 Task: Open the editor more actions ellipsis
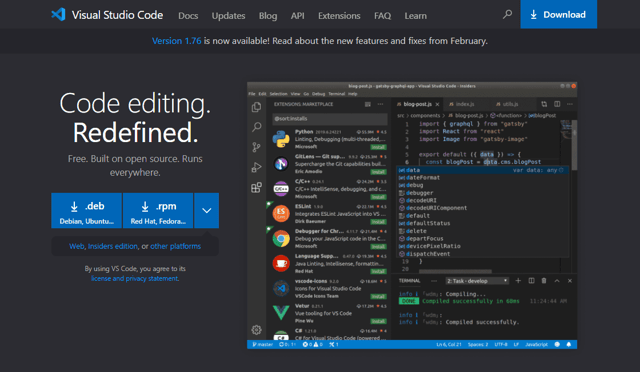click(570, 104)
